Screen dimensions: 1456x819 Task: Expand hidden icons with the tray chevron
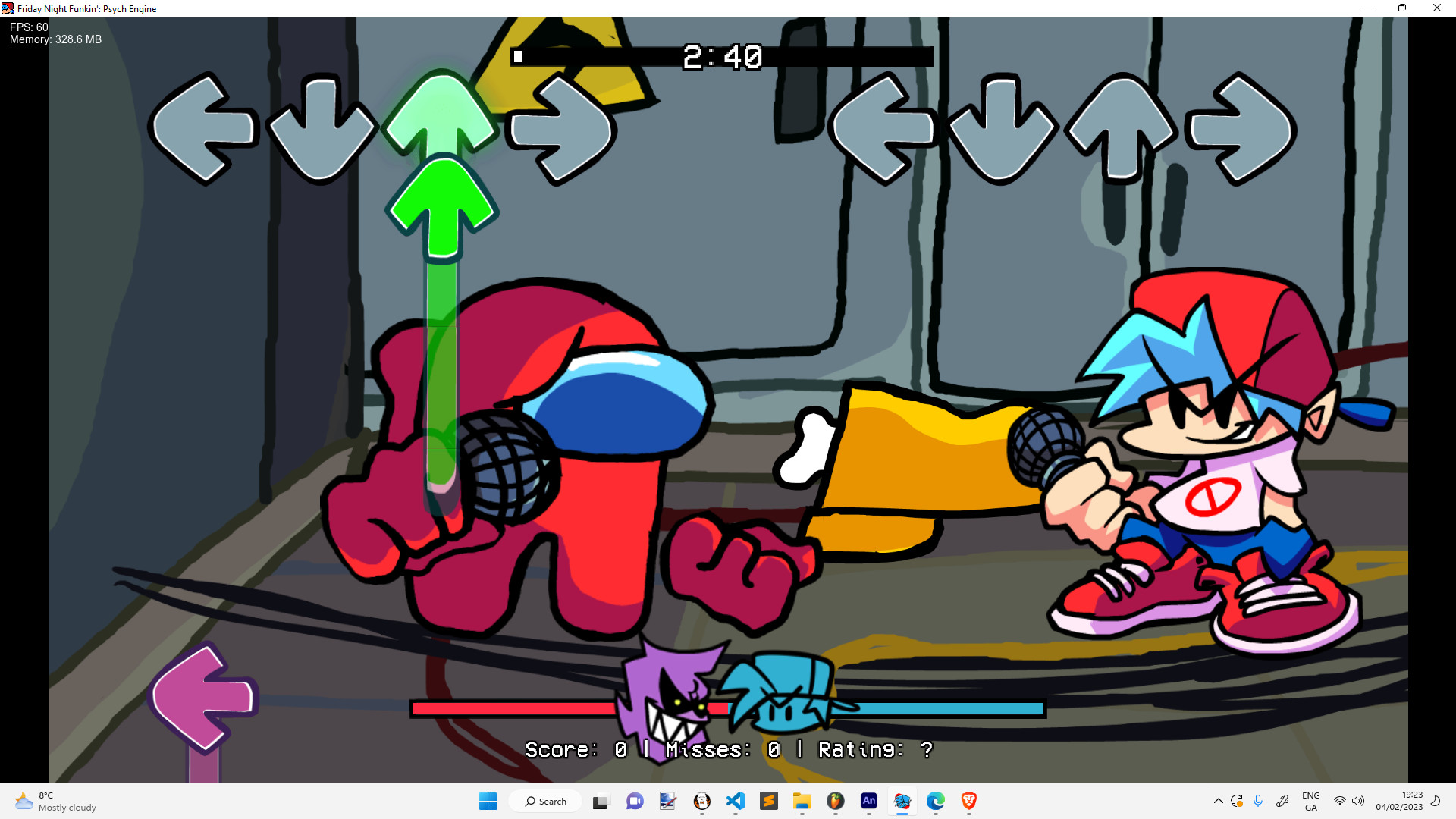point(1219,802)
